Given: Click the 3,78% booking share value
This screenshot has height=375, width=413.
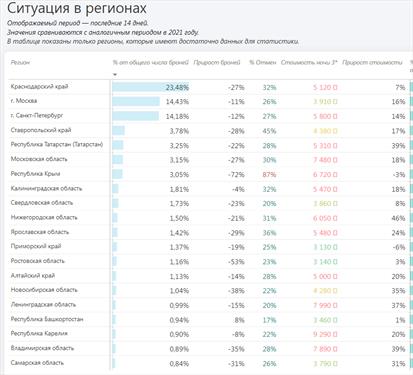Looking at the screenshot, I should [179, 131].
